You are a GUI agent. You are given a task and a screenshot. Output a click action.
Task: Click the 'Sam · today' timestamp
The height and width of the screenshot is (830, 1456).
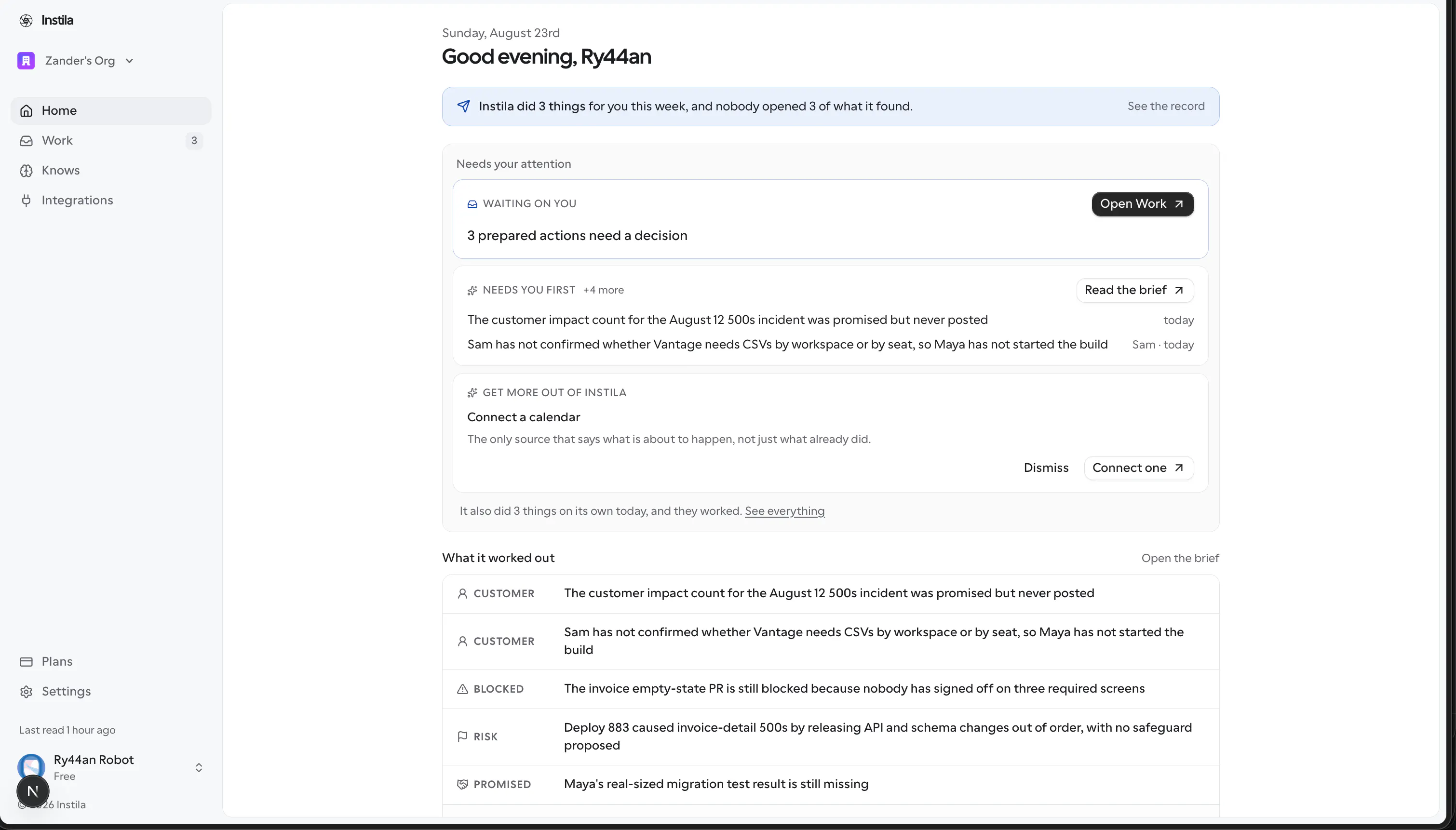[1162, 345]
